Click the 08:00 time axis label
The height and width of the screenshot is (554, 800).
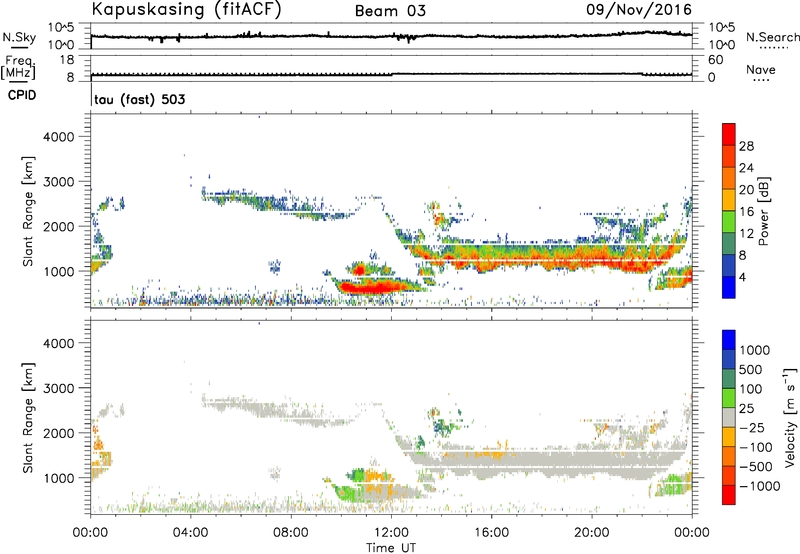click(x=291, y=533)
